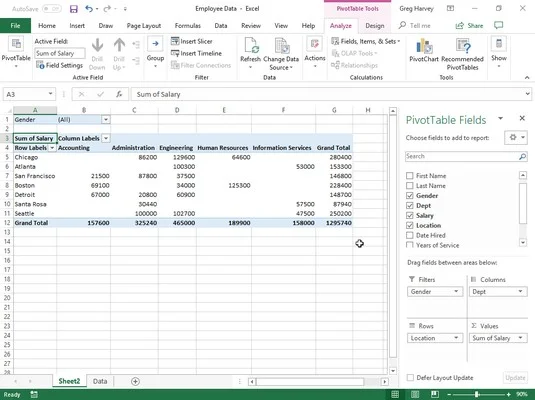Image resolution: width=535 pixels, height=400 pixels.
Task: Adjust the zoom slider in status bar
Action: click(477, 395)
